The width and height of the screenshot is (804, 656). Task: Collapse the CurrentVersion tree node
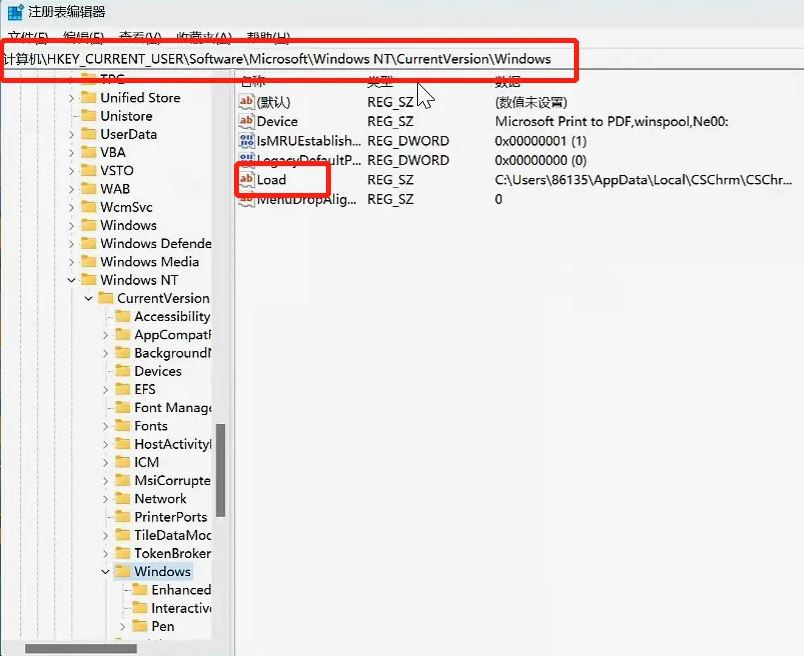(x=89, y=299)
